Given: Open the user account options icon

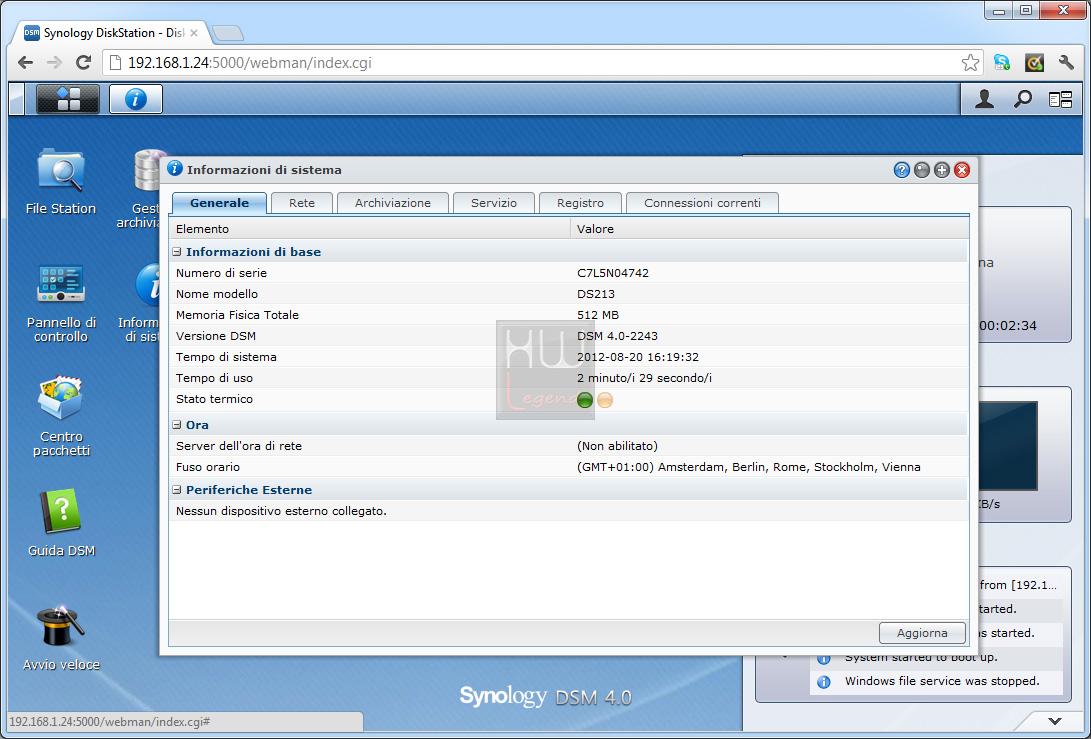Looking at the screenshot, I should 984,100.
